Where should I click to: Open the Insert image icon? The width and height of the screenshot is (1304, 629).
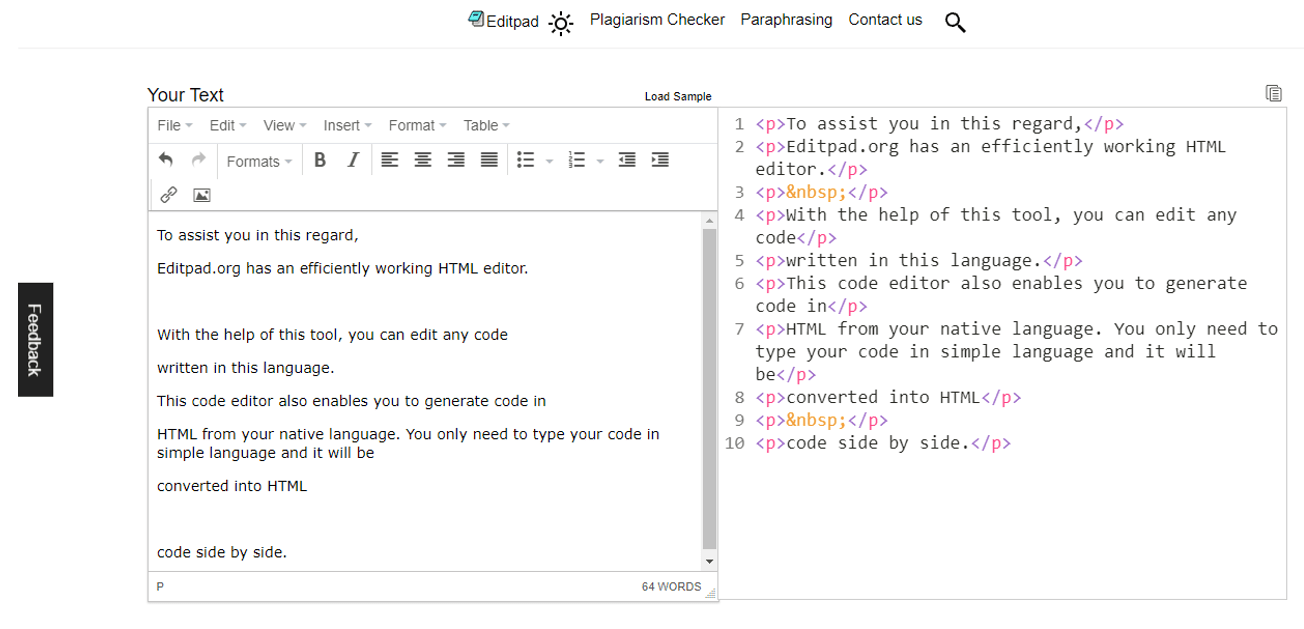coord(201,195)
